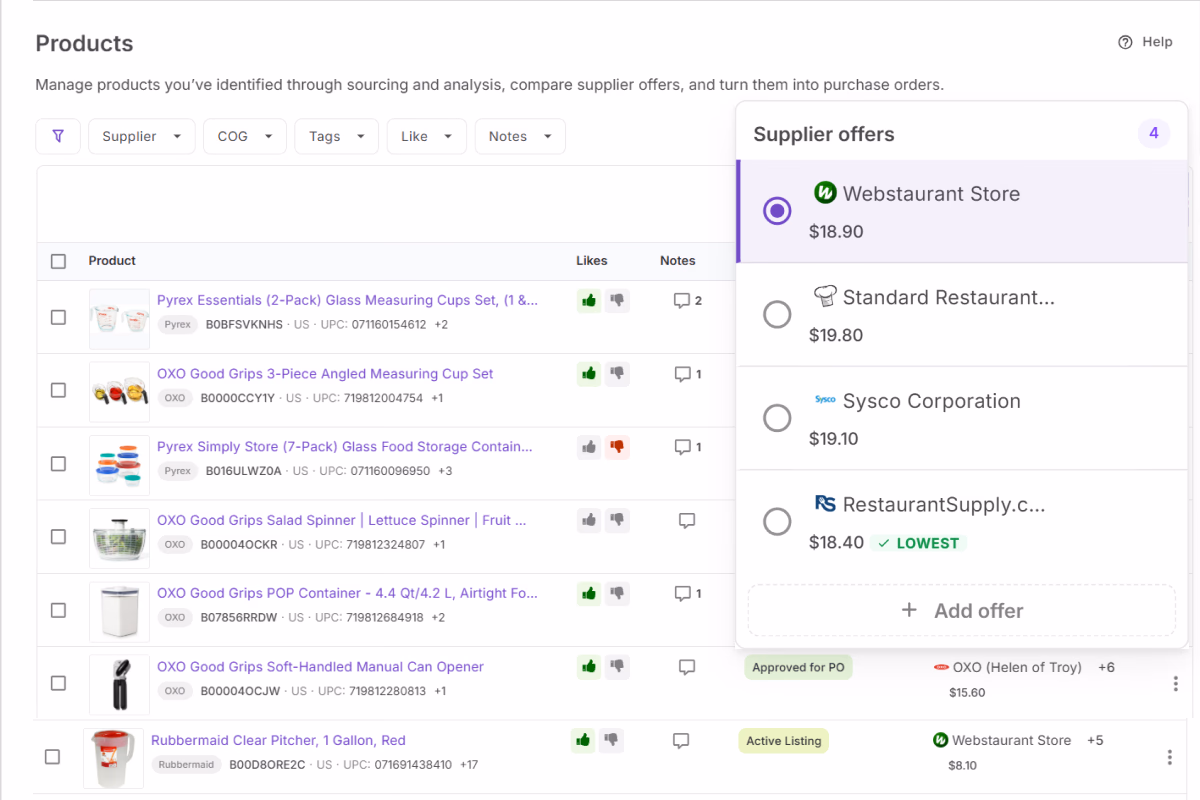Open more options for OXO Can Opener row

(x=1175, y=684)
